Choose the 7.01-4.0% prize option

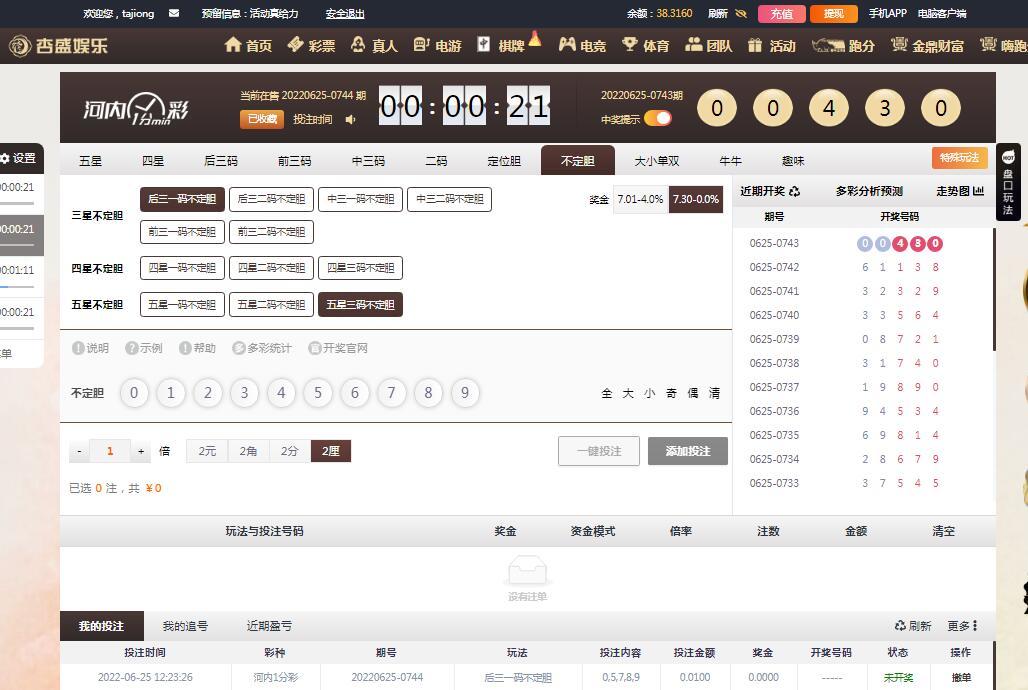[641, 199]
